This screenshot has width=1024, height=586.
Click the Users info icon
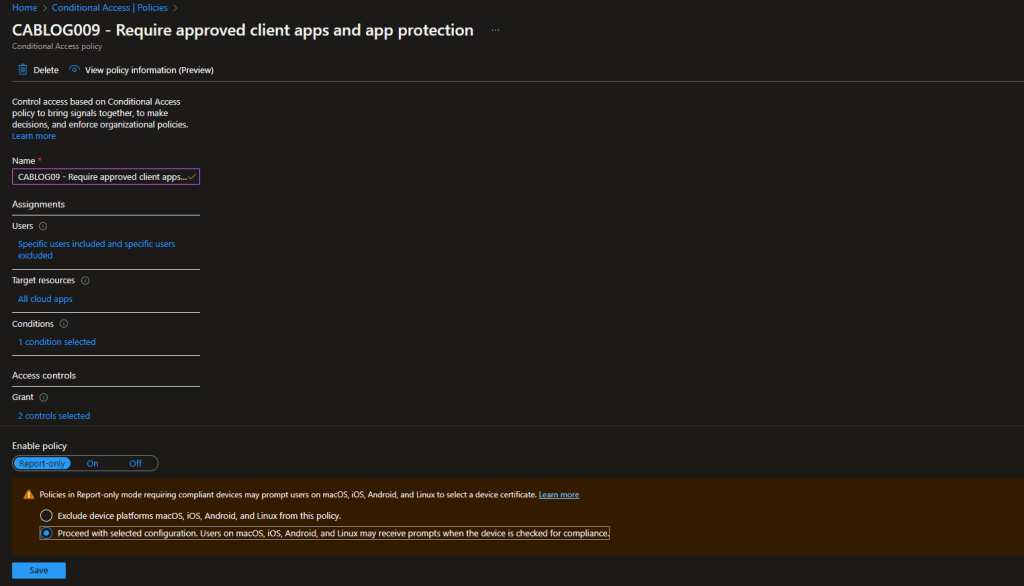click(43, 226)
